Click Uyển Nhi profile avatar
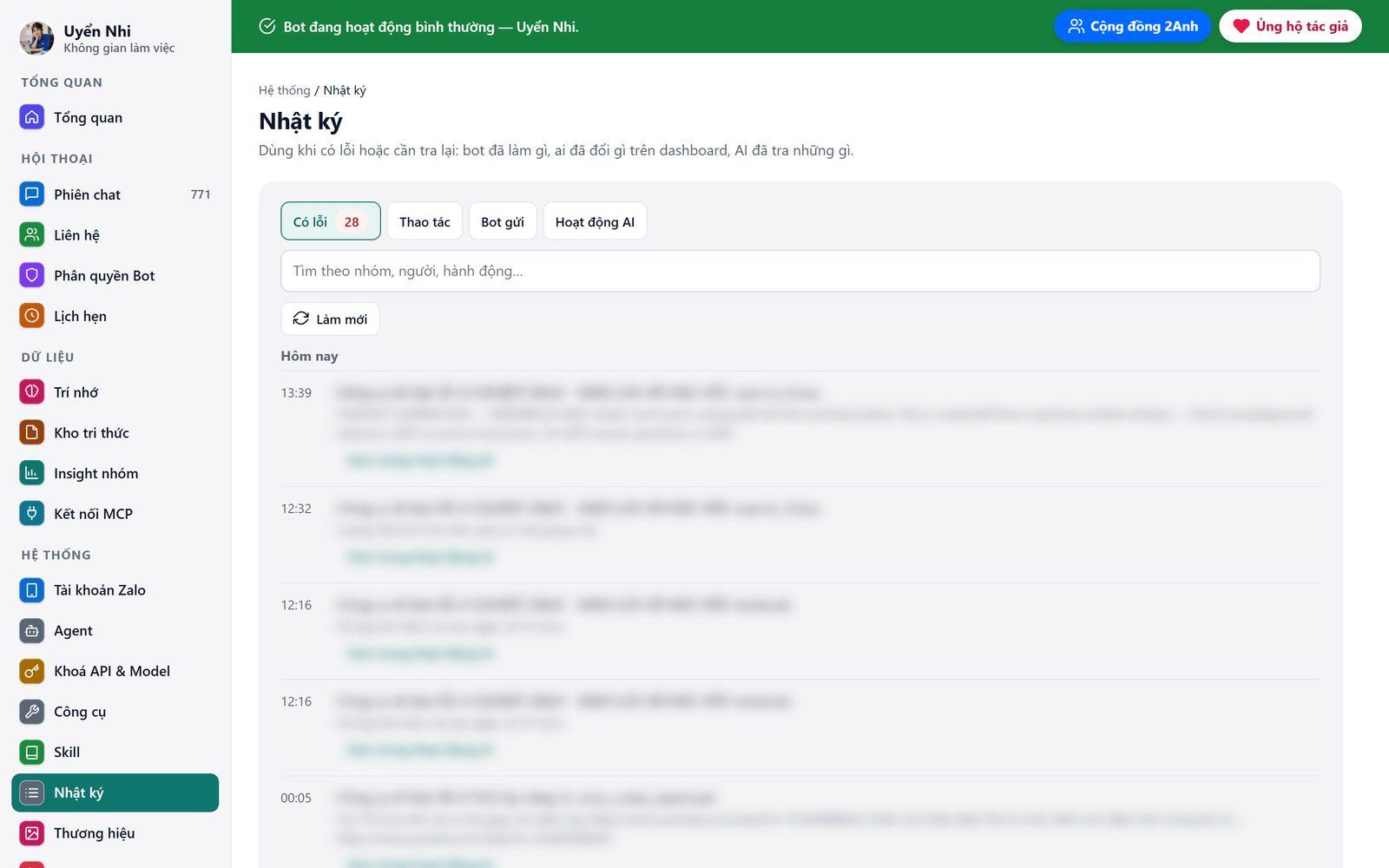This screenshot has width=1389, height=868. (36, 38)
